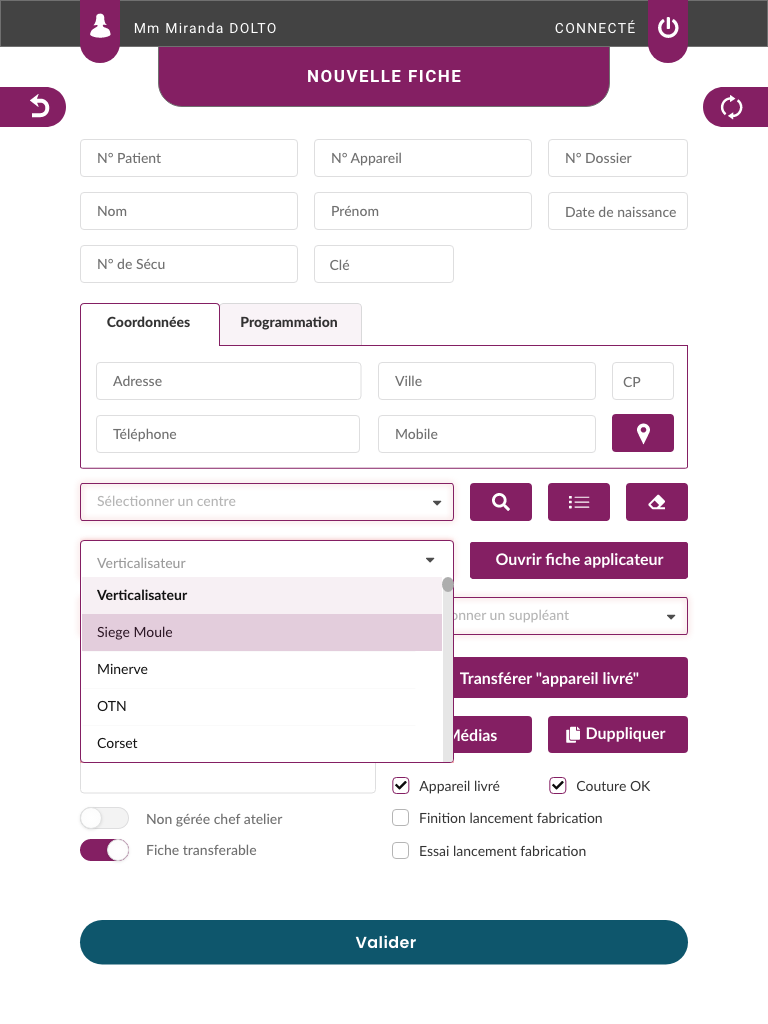Click the magnifier search button

click(501, 502)
